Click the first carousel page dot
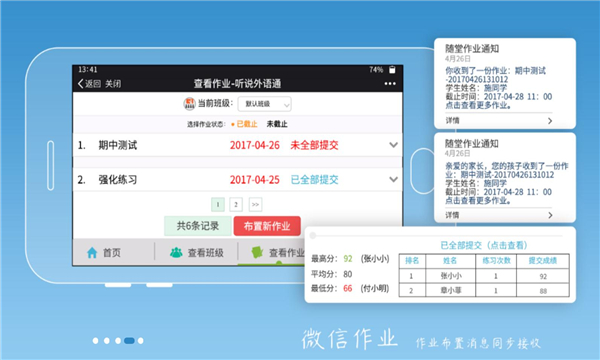Screen dimensions: 600x360 (95, 340)
